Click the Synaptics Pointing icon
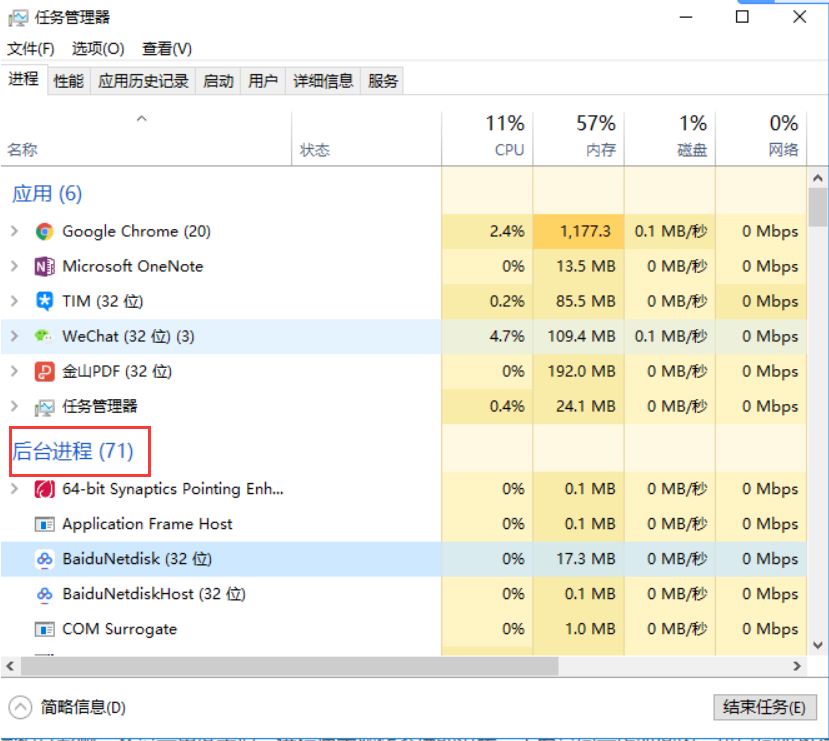The width and height of the screenshot is (829, 741). click(44, 489)
